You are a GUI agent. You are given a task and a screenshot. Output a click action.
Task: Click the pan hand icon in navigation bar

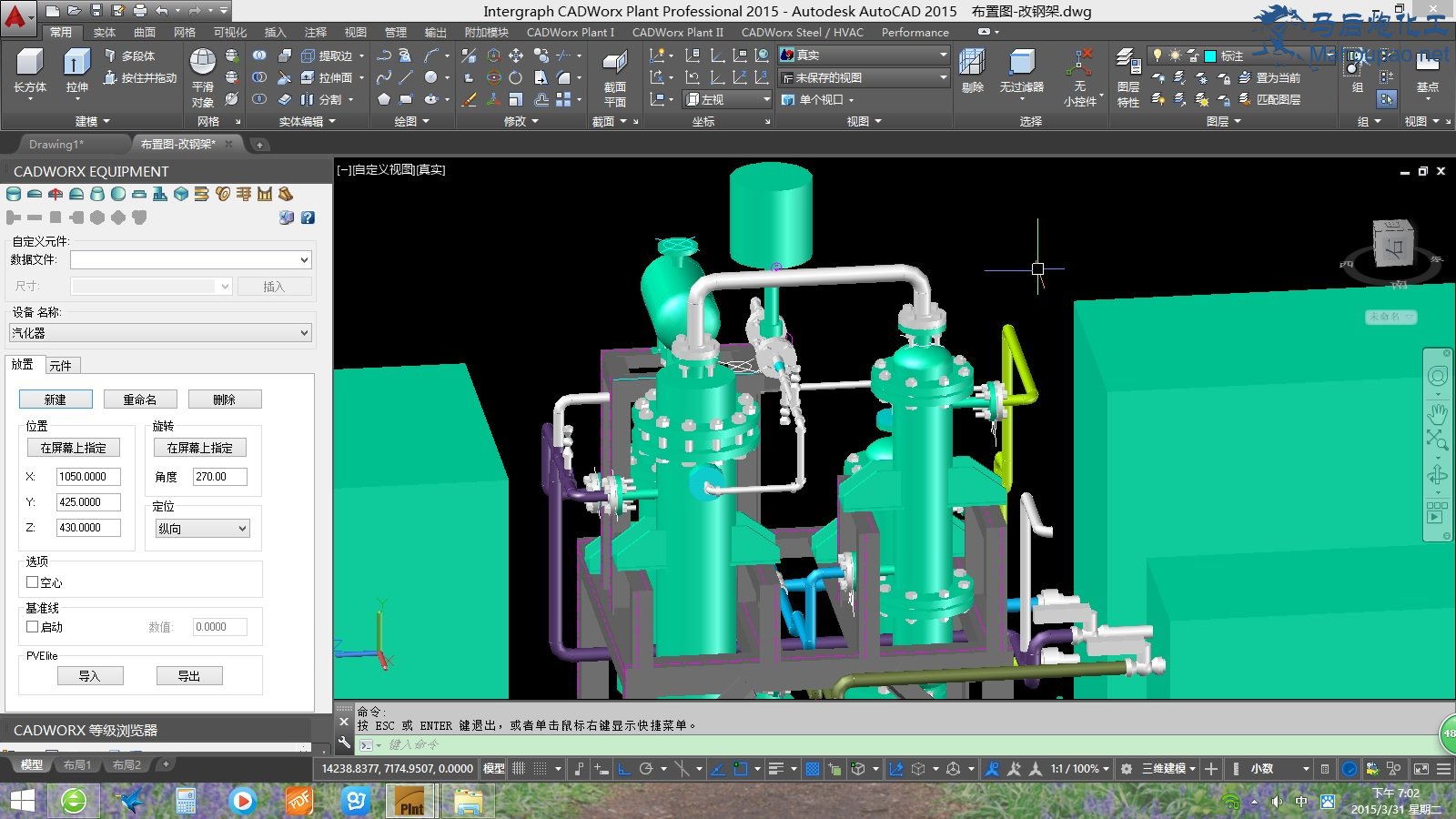point(1437,413)
